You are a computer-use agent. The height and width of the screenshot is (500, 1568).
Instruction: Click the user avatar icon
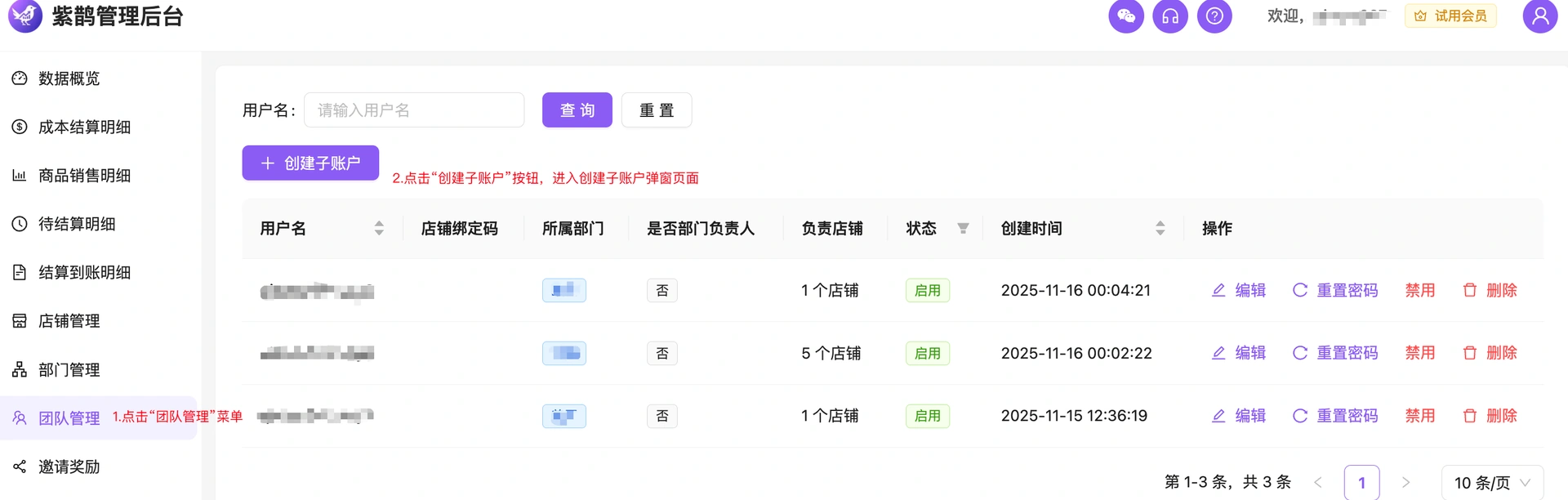coord(1540,16)
